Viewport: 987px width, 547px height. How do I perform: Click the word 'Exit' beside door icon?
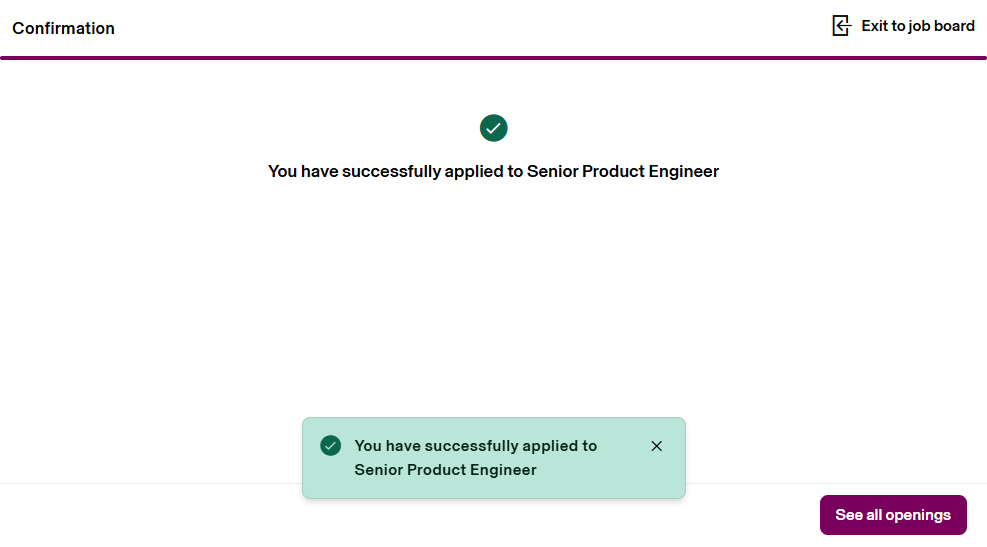click(875, 26)
